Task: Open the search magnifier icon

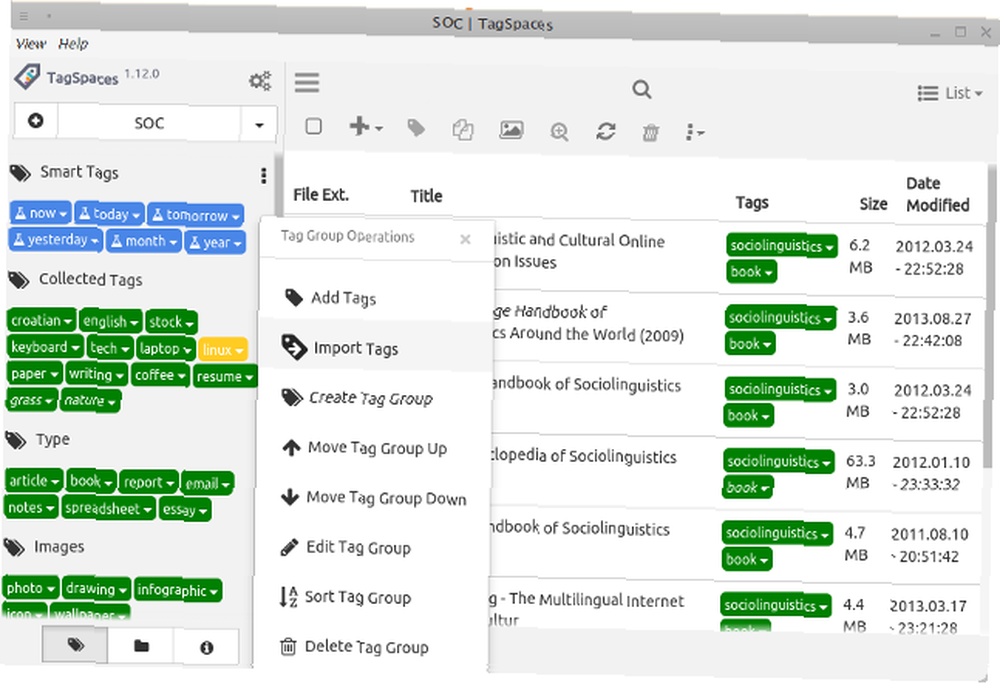Action: 642,89
